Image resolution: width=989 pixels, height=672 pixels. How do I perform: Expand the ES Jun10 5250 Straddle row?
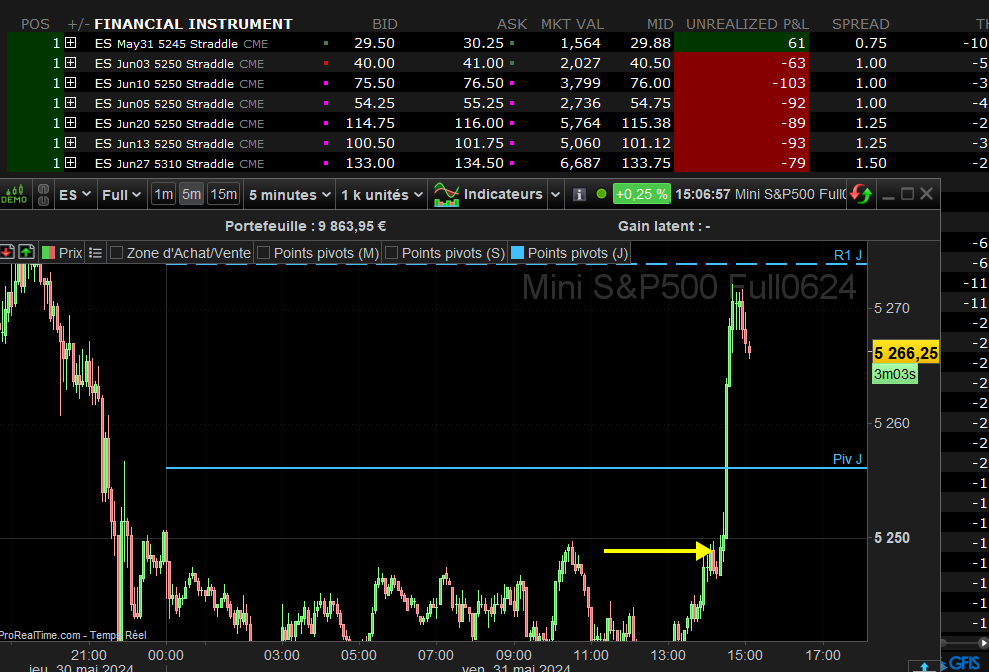[71, 83]
